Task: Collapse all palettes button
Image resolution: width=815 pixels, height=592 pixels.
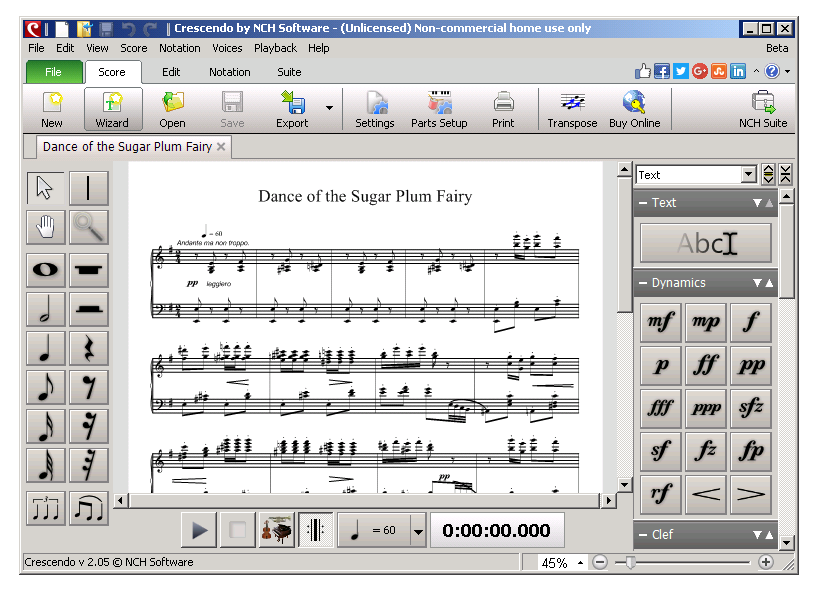Action: [x=785, y=174]
